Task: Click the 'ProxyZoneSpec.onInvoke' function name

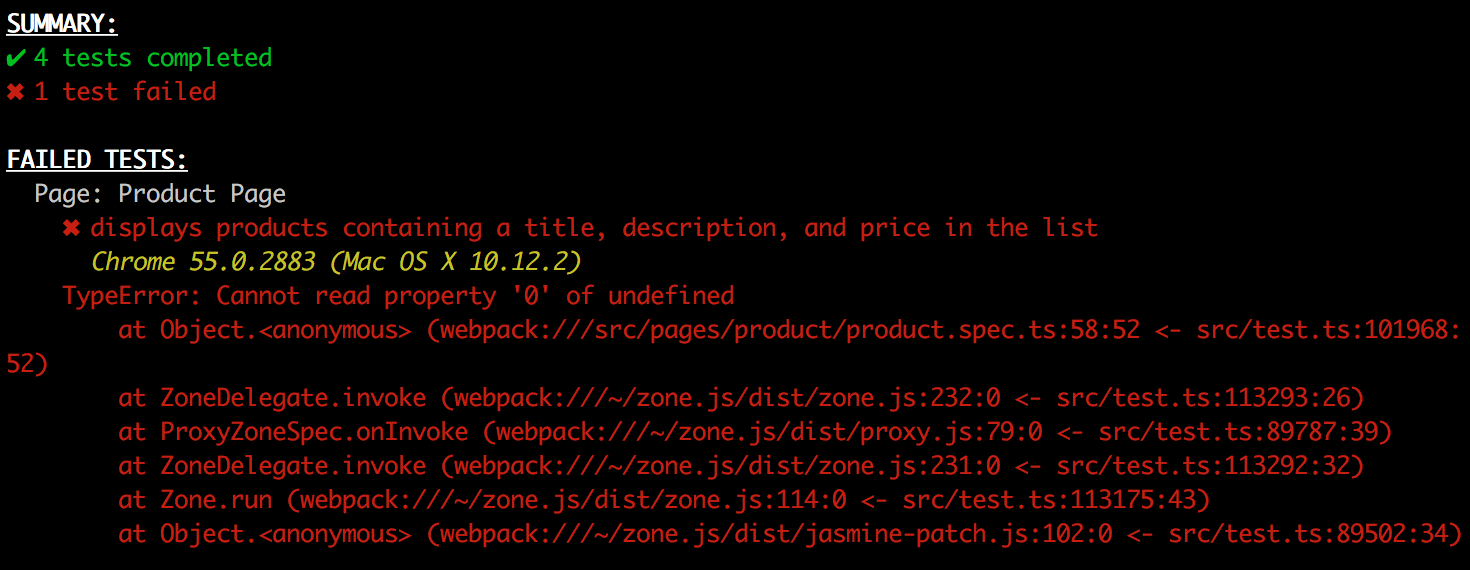Action: (314, 432)
